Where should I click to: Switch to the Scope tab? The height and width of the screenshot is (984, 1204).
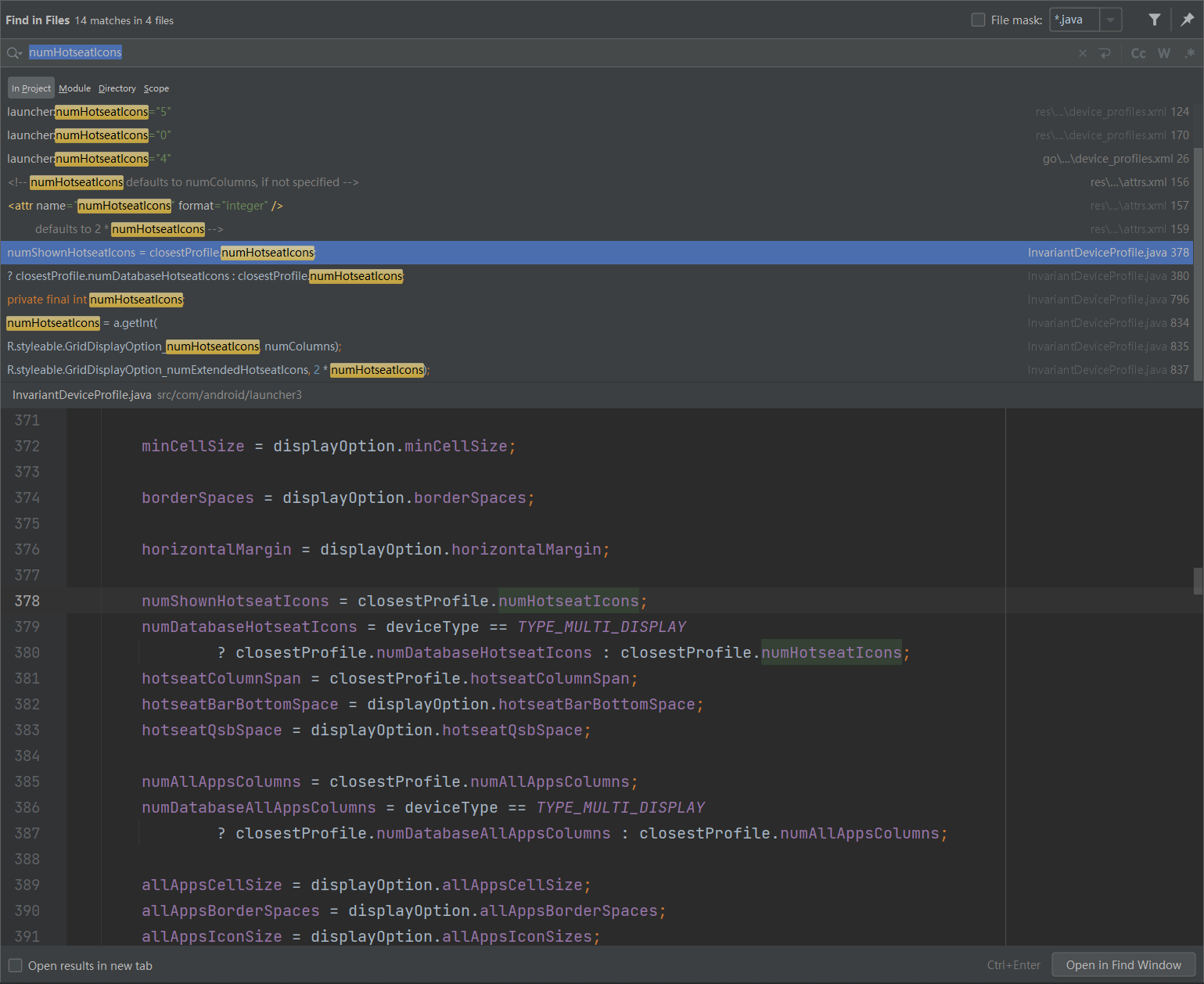point(156,88)
